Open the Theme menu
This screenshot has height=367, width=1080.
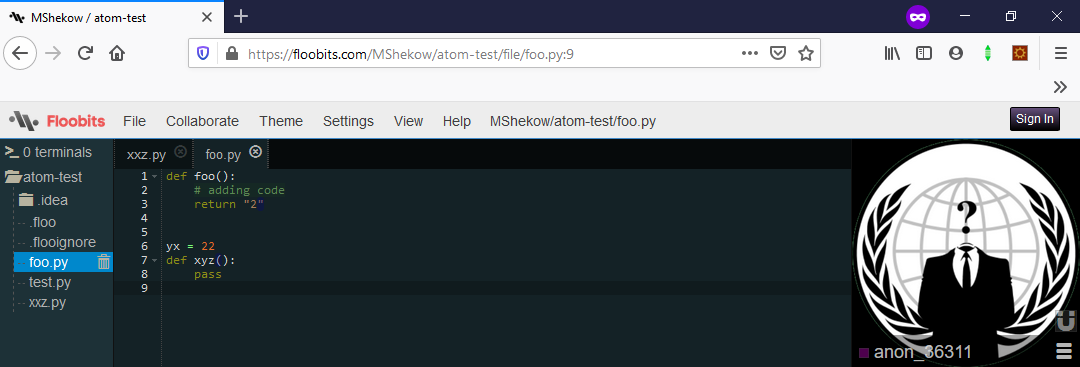point(281,121)
